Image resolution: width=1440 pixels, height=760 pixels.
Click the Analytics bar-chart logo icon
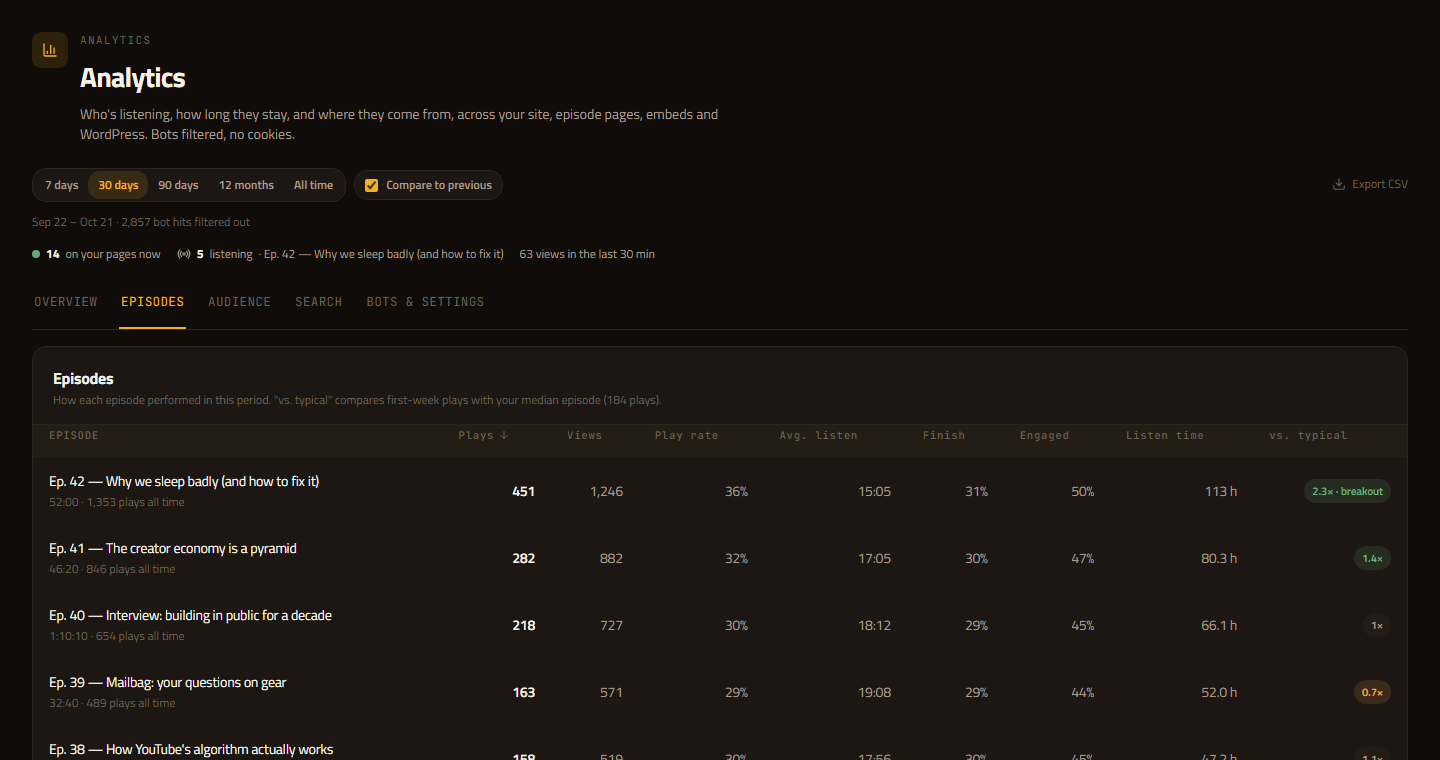click(50, 50)
